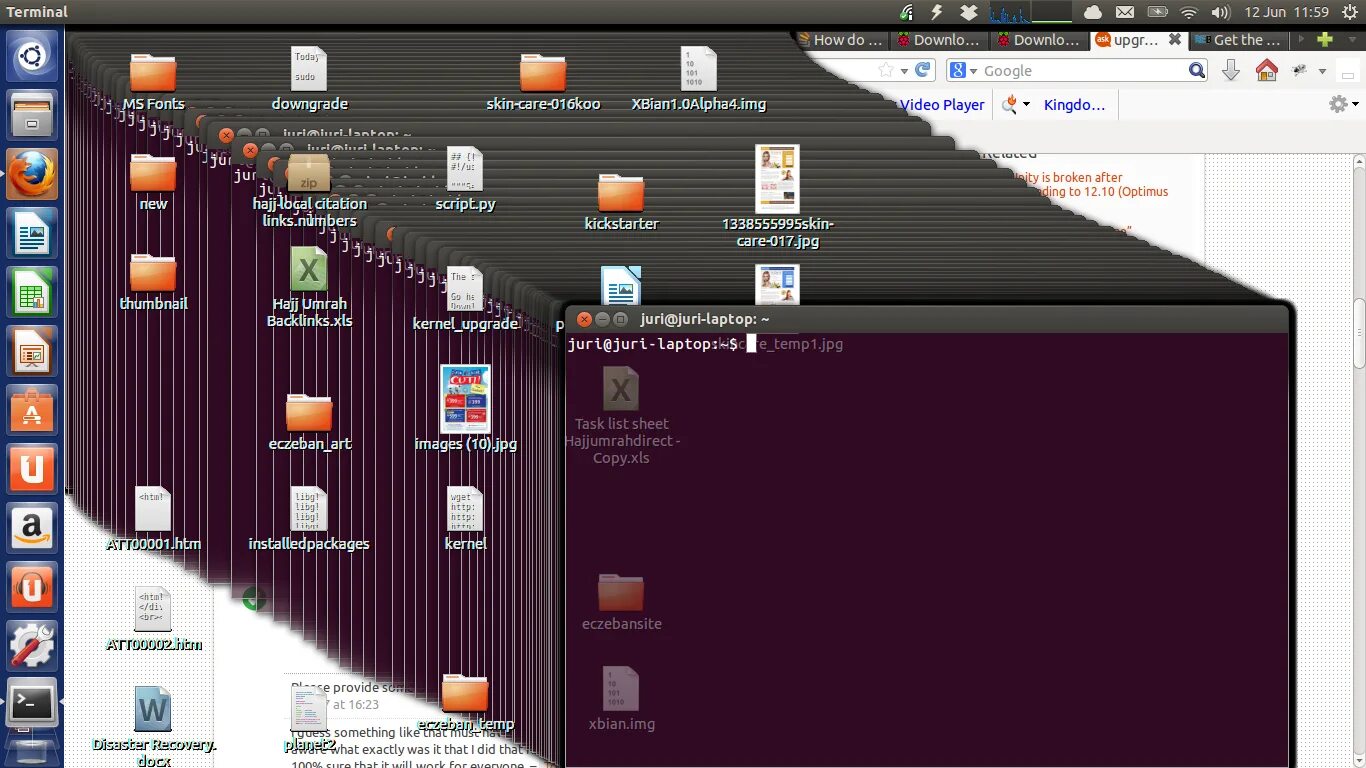Open the Ubuntu One Music store icon
Viewport: 1366px width, 768px height.
coord(32,588)
